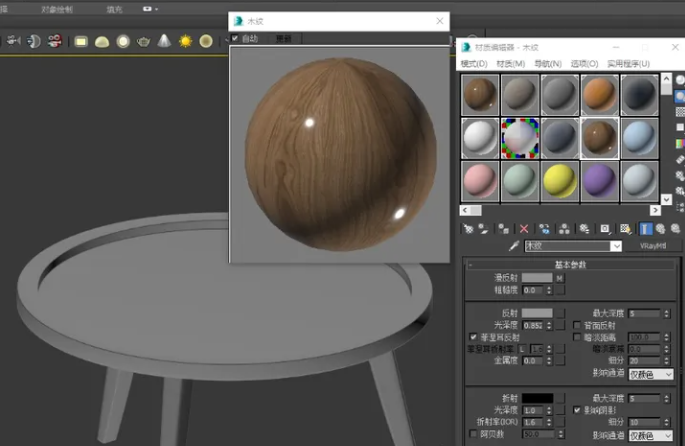Click the sun light icon in toolbar
685x446 pixels.
click(185, 41)
